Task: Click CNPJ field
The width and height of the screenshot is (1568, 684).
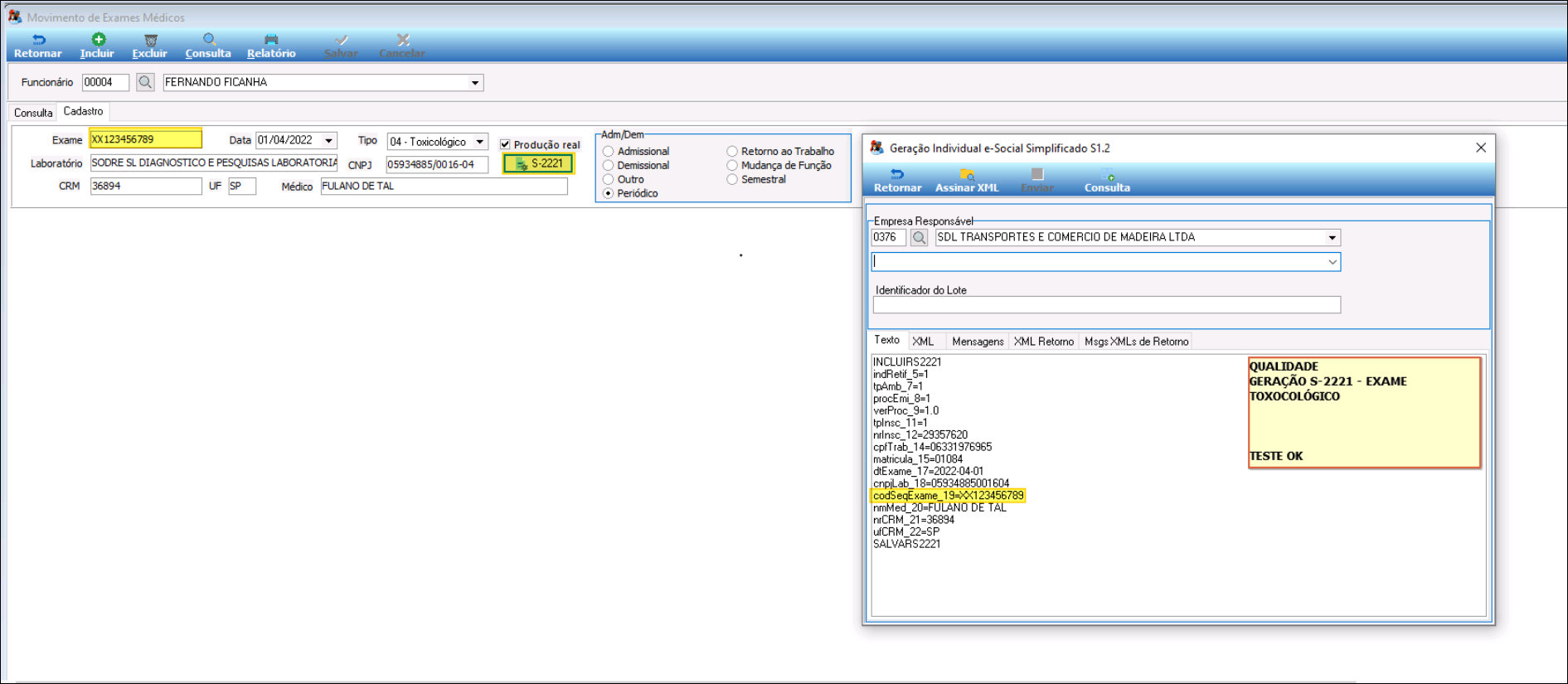Action: pos(437,165)
